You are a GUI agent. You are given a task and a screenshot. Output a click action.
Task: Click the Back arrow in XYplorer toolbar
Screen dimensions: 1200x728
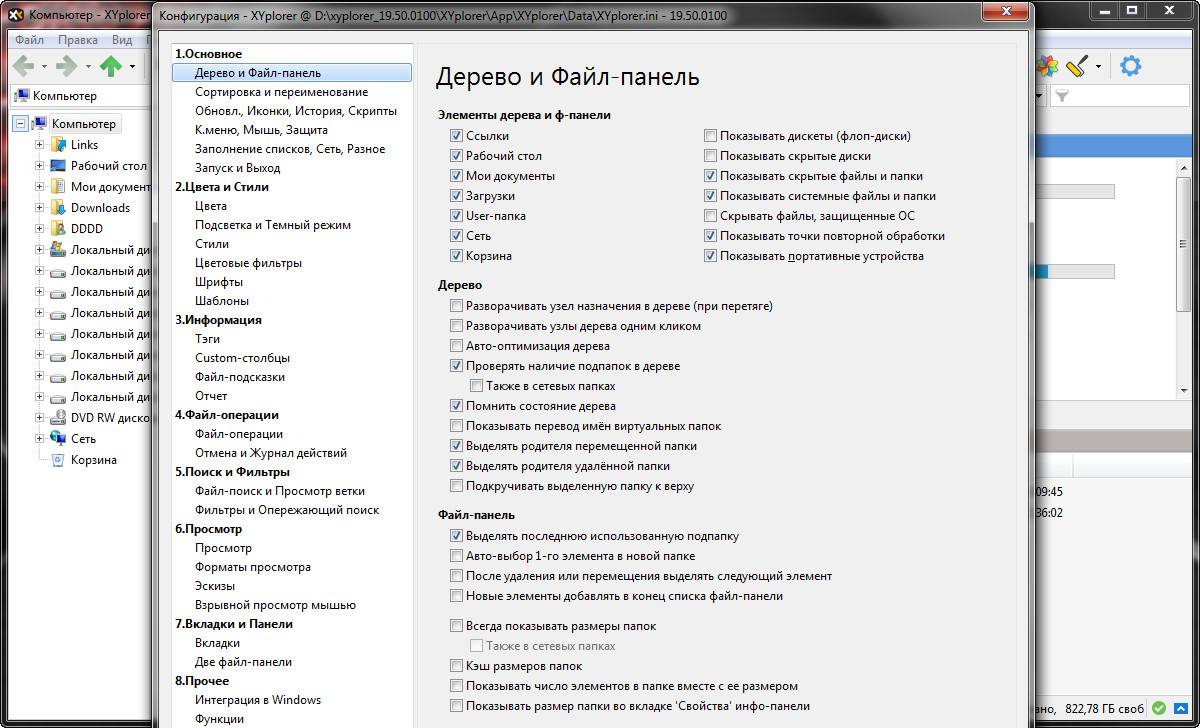[22, 67]
